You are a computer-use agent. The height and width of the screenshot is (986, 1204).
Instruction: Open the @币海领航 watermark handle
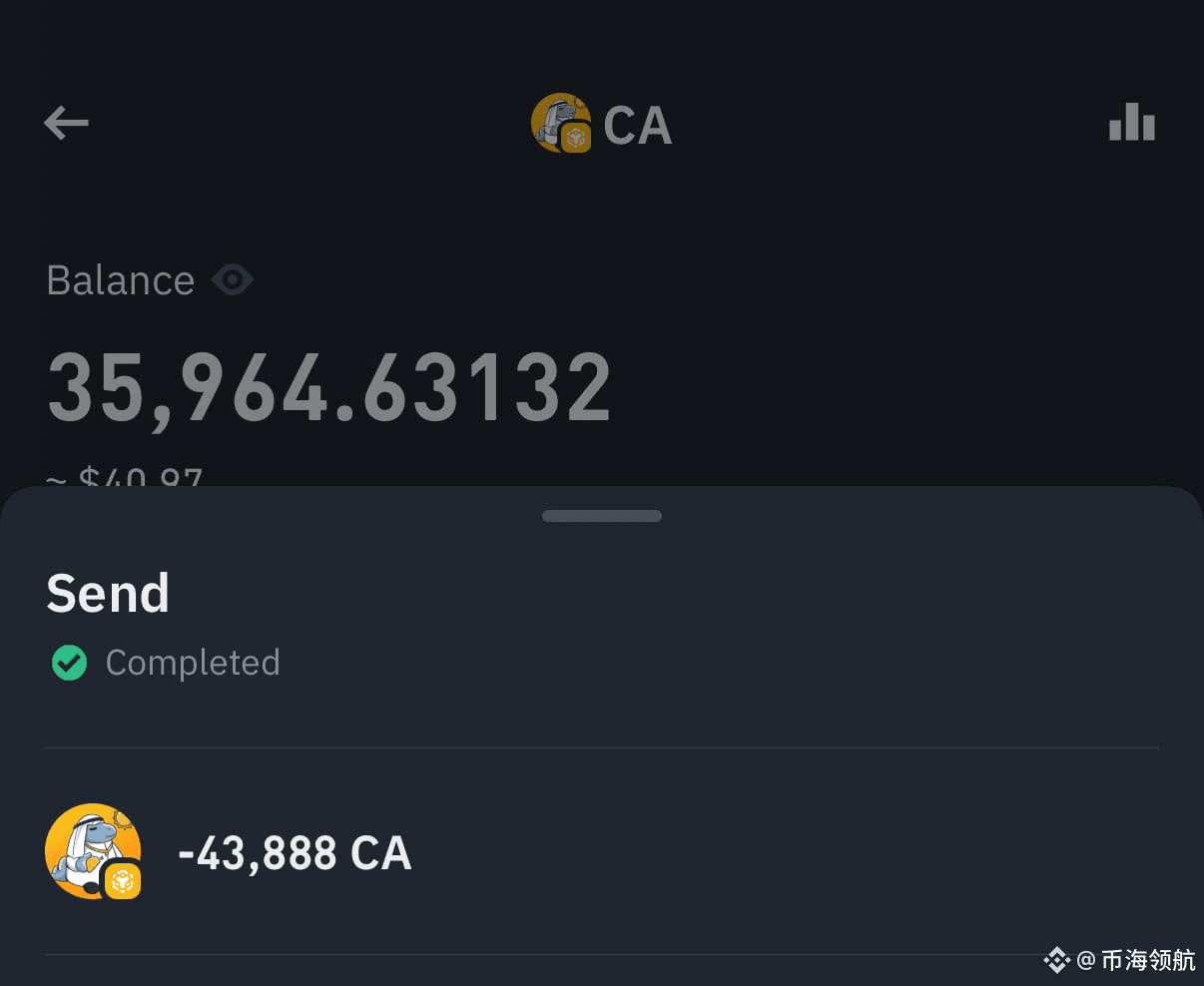pyautogui.click(x=1137, y=960)
